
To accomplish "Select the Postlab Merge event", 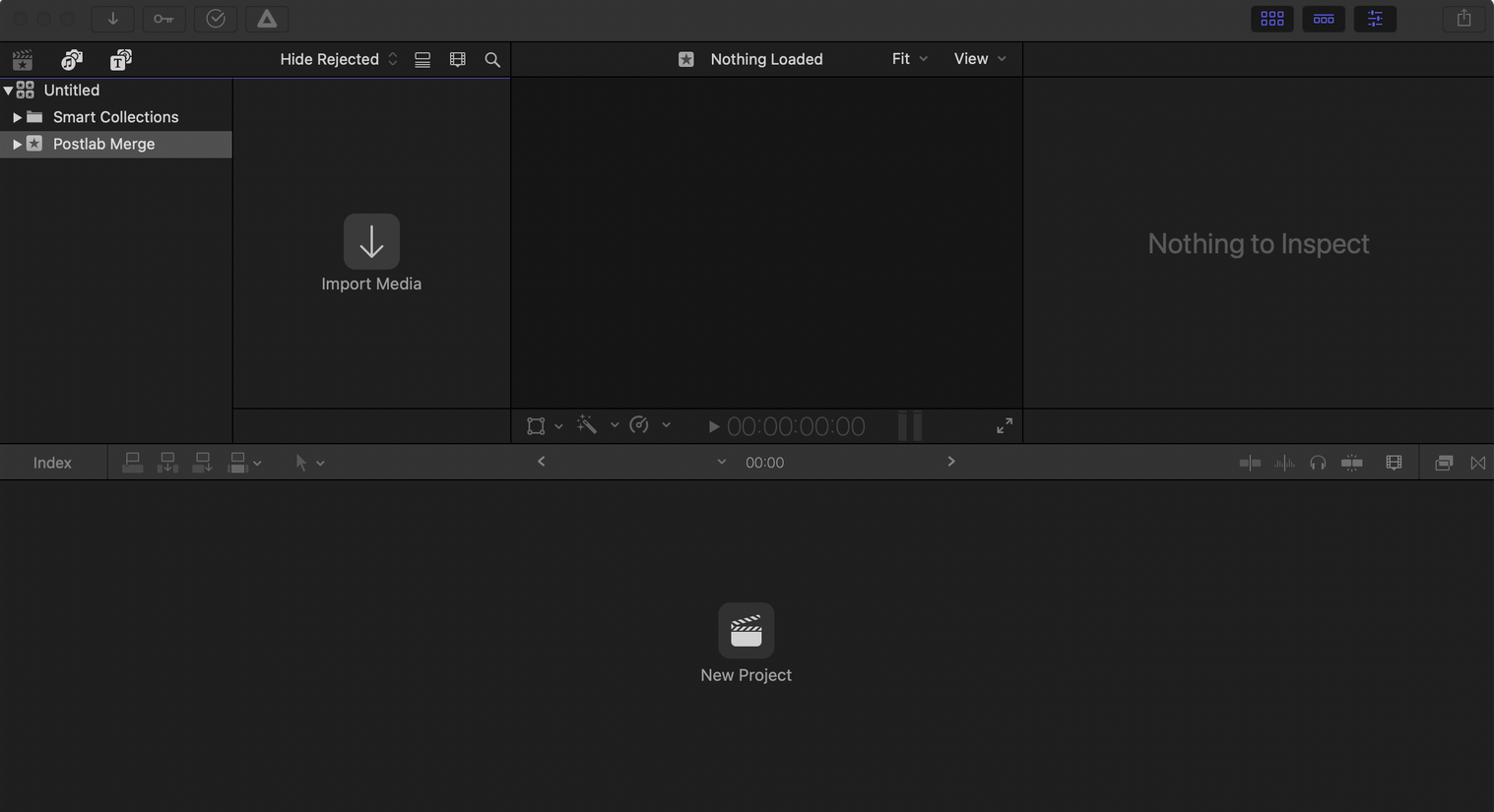I will [116, 144].
